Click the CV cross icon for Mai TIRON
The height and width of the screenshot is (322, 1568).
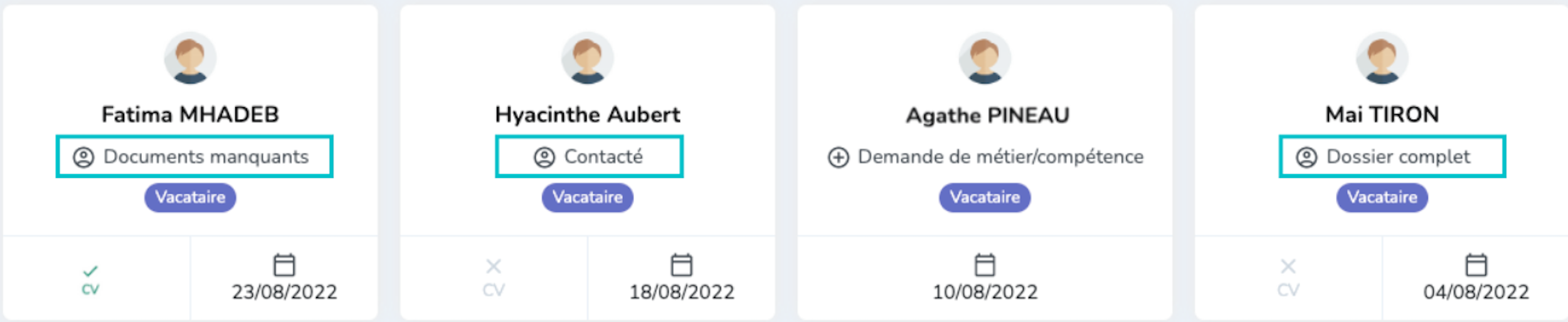pyautogui.click(x=1288, y=267)
